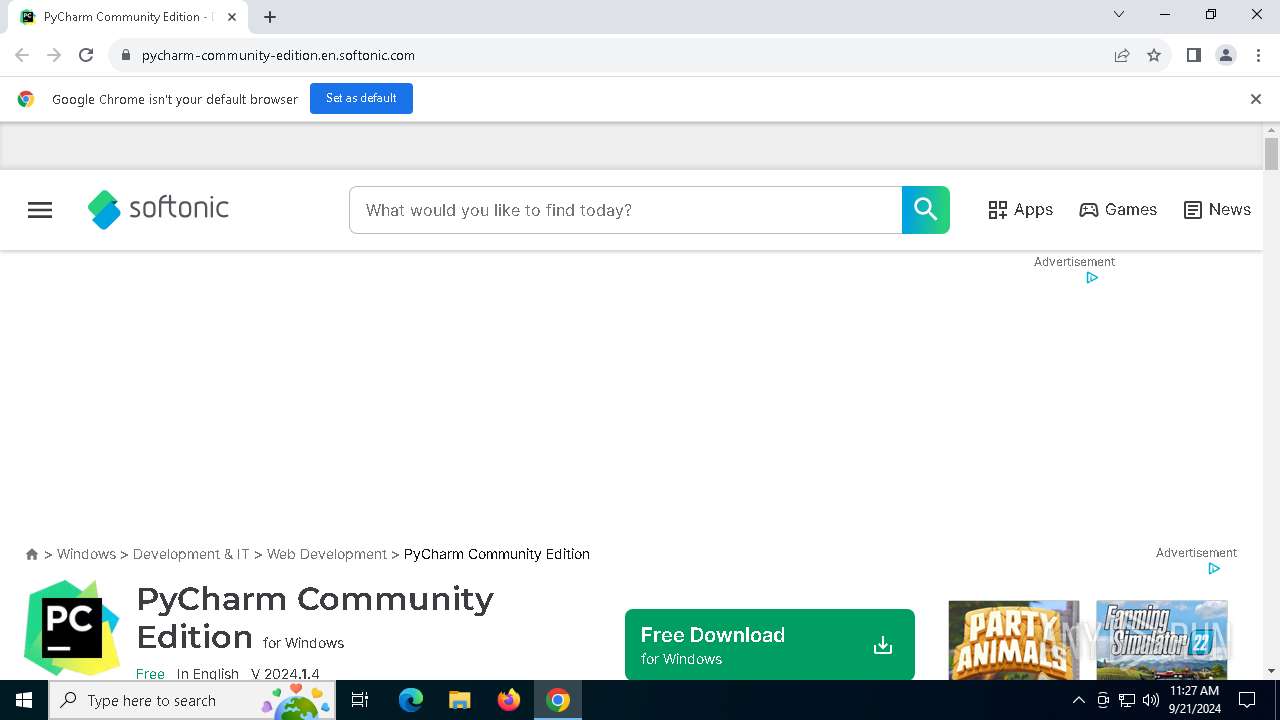Open the News section
The image size is (1280, 720).
[x=1217, y=210]
